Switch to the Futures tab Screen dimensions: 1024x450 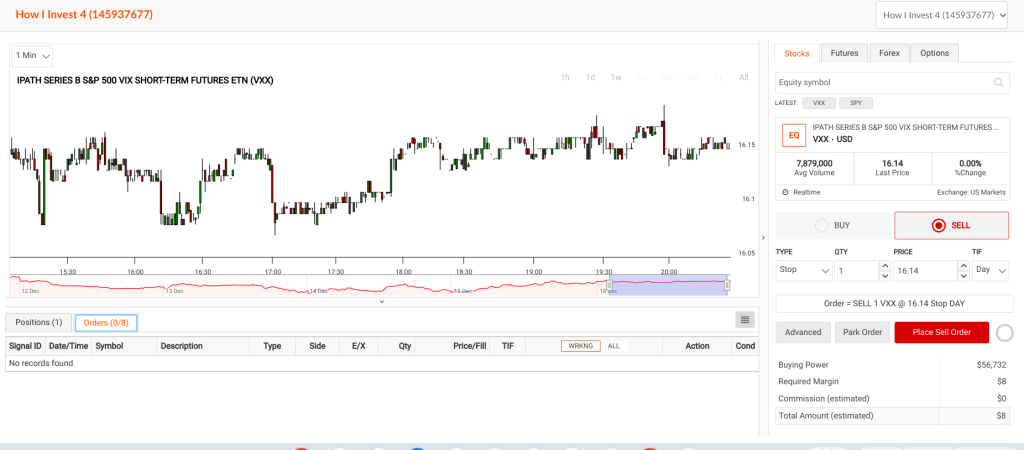(x=844, y=53)
